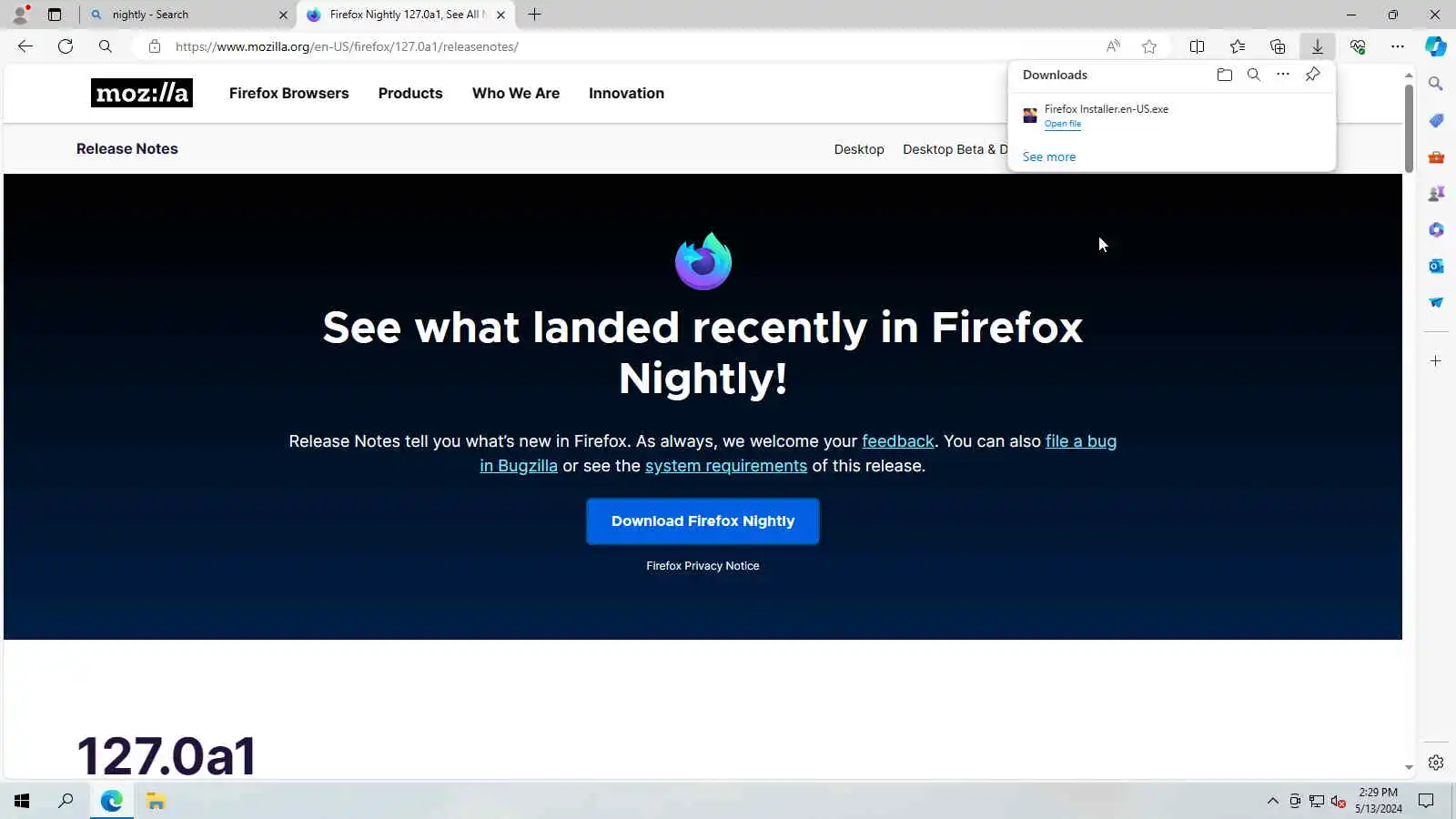This screenshot has height=819, width=1456.
Task: Search downloads in the Downloads panel
Action: (x=1254, y=75)
